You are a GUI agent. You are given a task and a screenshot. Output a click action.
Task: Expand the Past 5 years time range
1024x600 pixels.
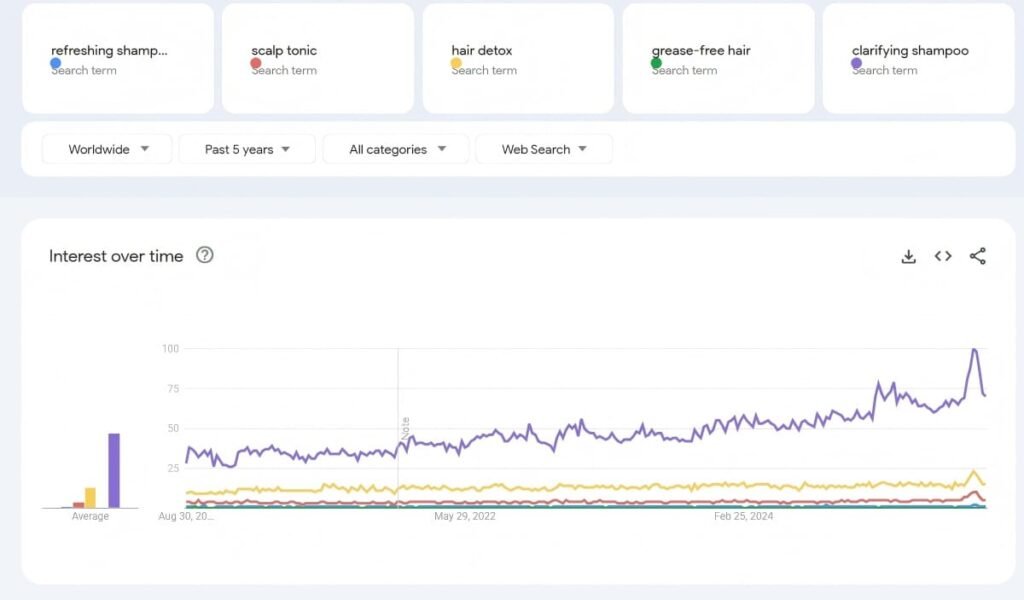[x=247, y=149]
